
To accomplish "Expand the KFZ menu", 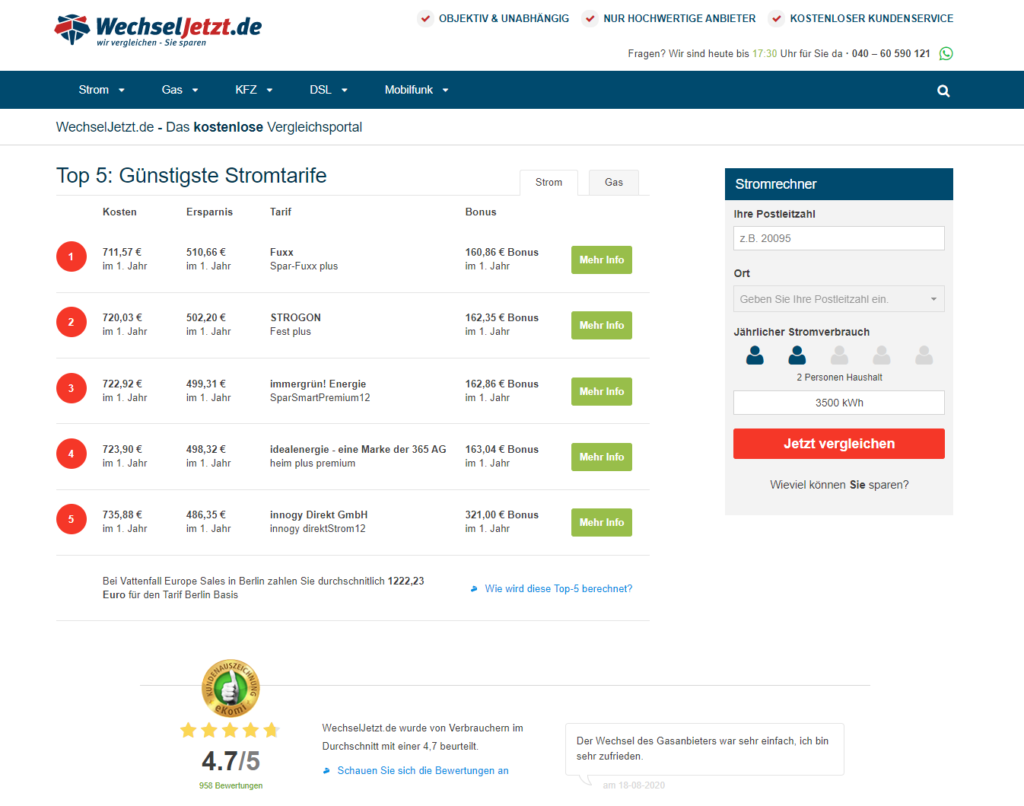I will tap(253, 90).
